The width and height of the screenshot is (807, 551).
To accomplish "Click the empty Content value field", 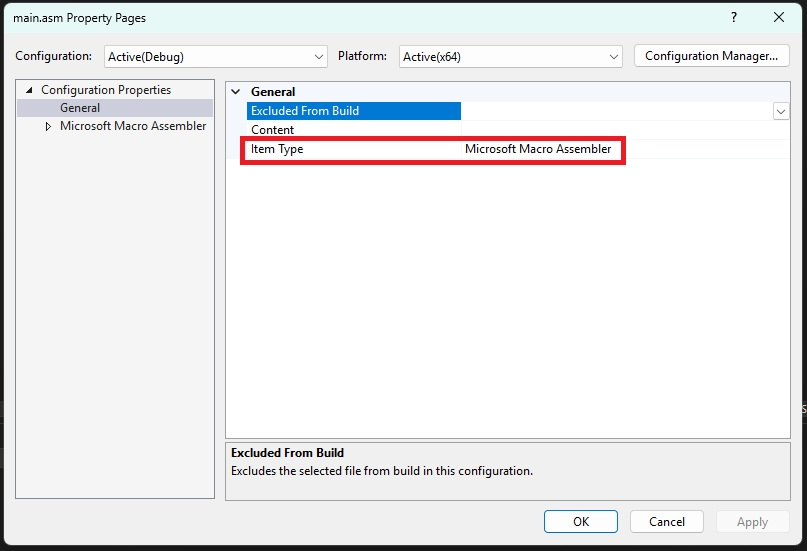I will (625, 130).
